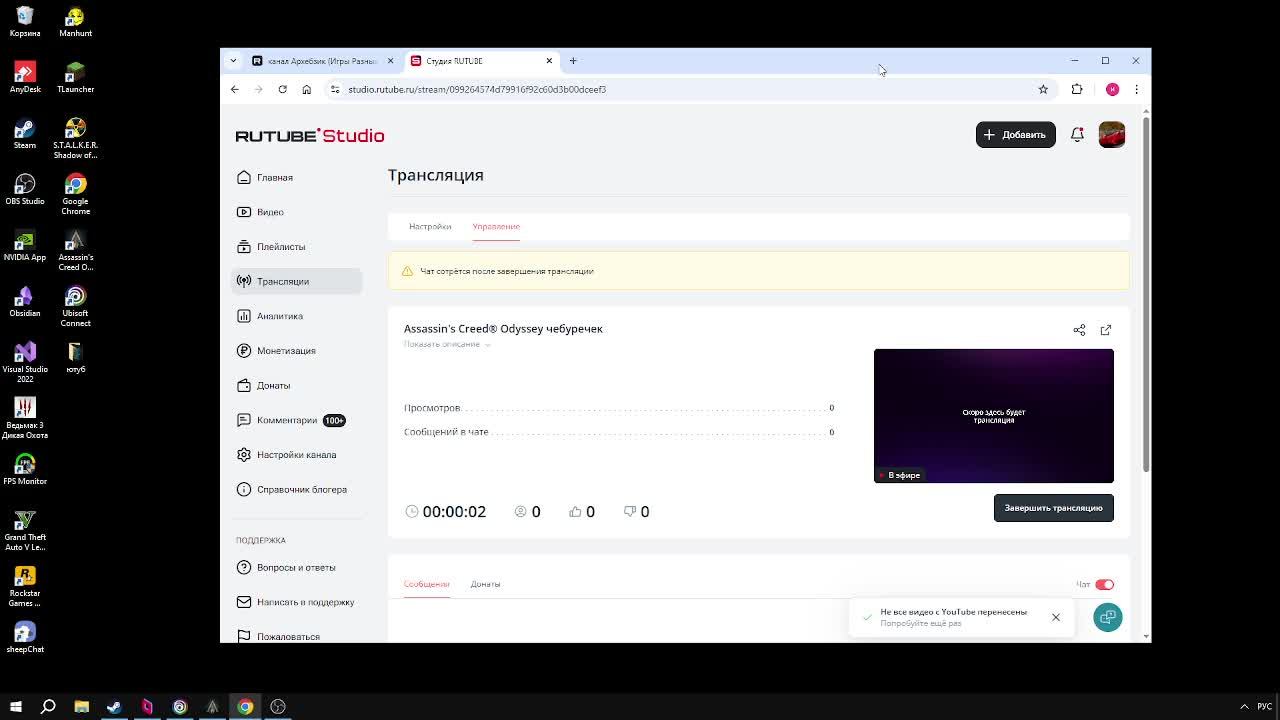The image size is (1280, 720).
Task: Click the RUTUBE Studio logo
Action: (310, 135)
